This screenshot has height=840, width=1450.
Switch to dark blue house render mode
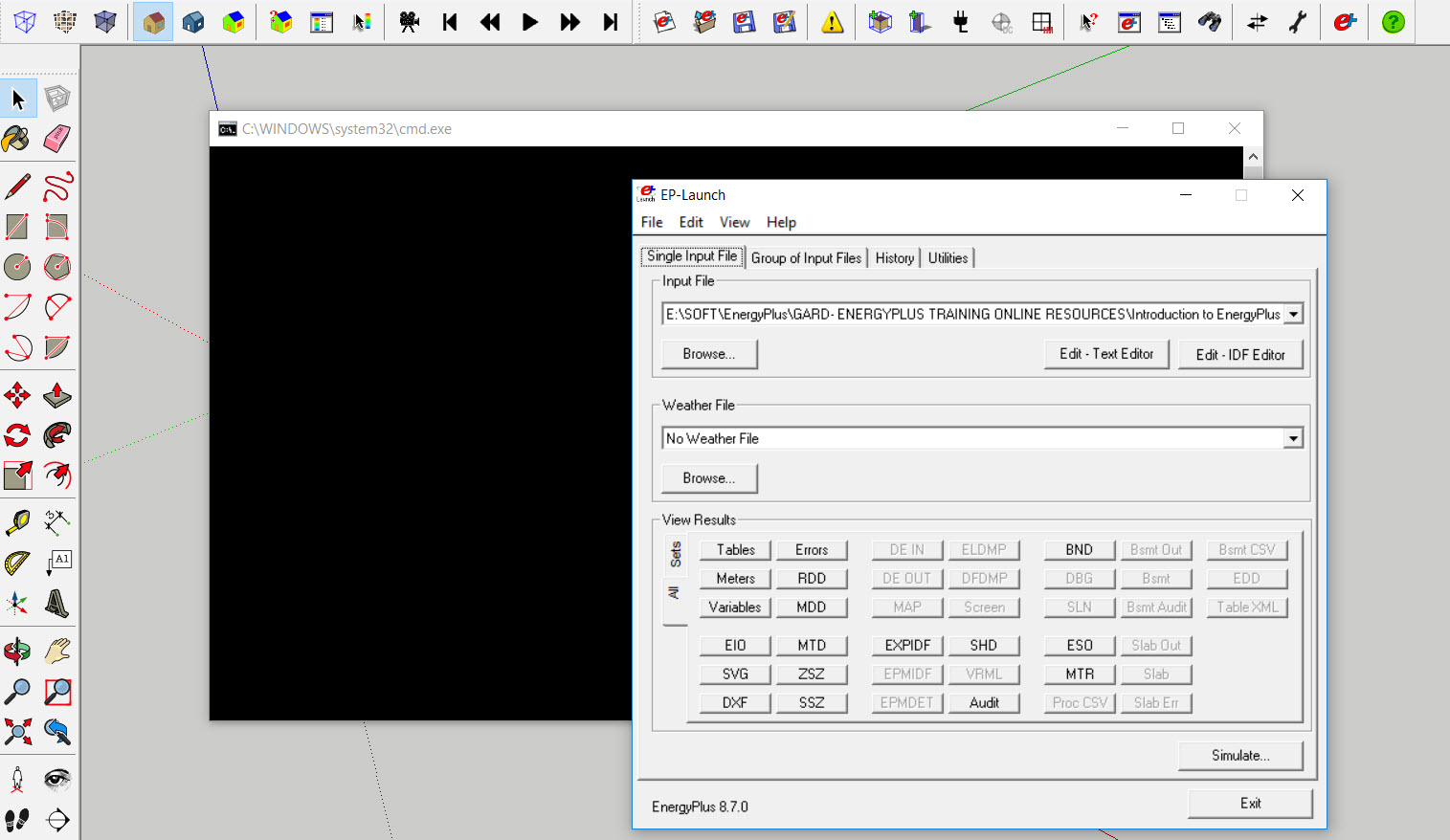tap(193, 21)
